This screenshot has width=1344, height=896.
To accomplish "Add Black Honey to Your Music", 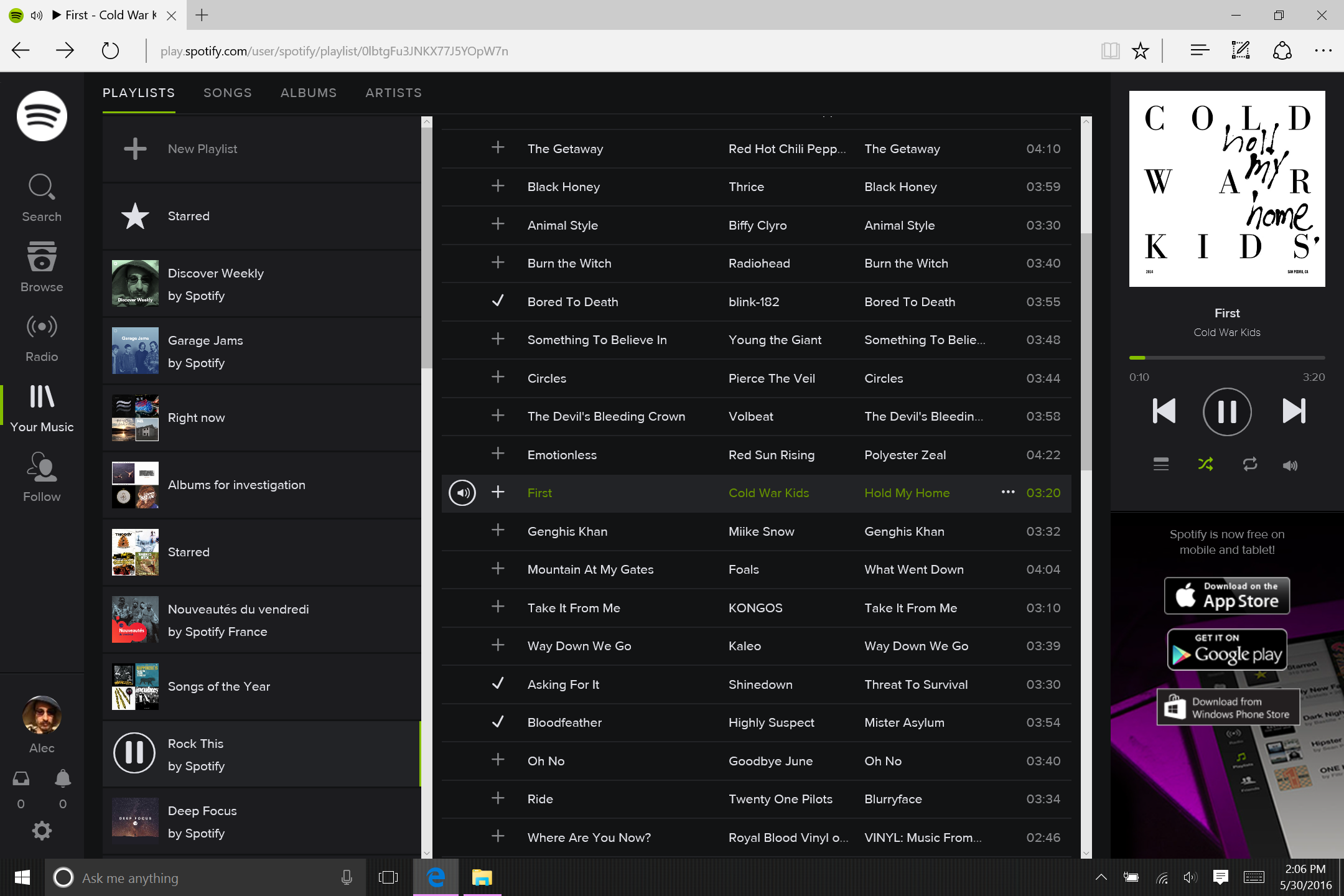I will pyautogui.click(x=498, y=186).
